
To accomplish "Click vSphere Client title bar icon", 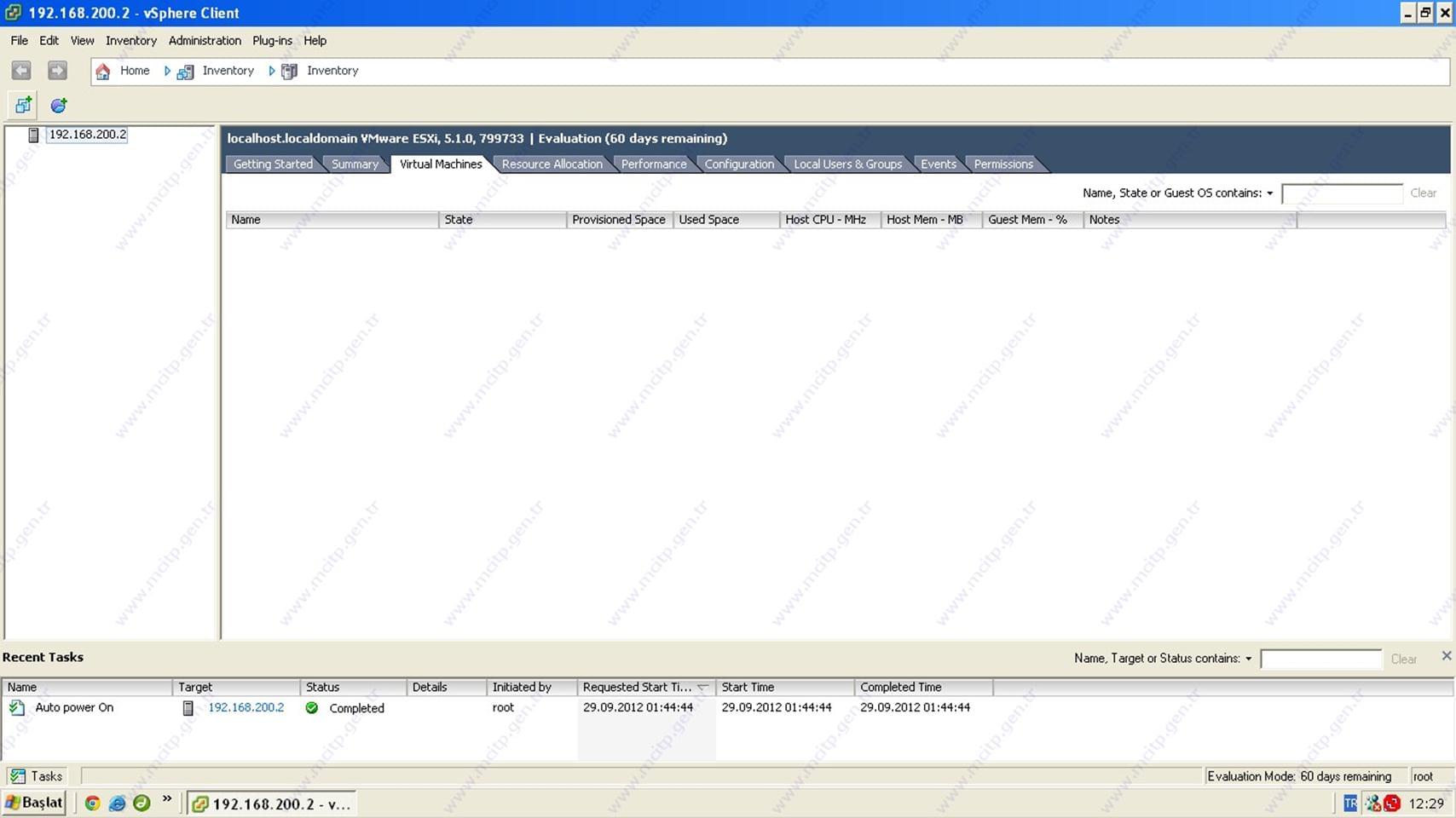I will [13, 13].
